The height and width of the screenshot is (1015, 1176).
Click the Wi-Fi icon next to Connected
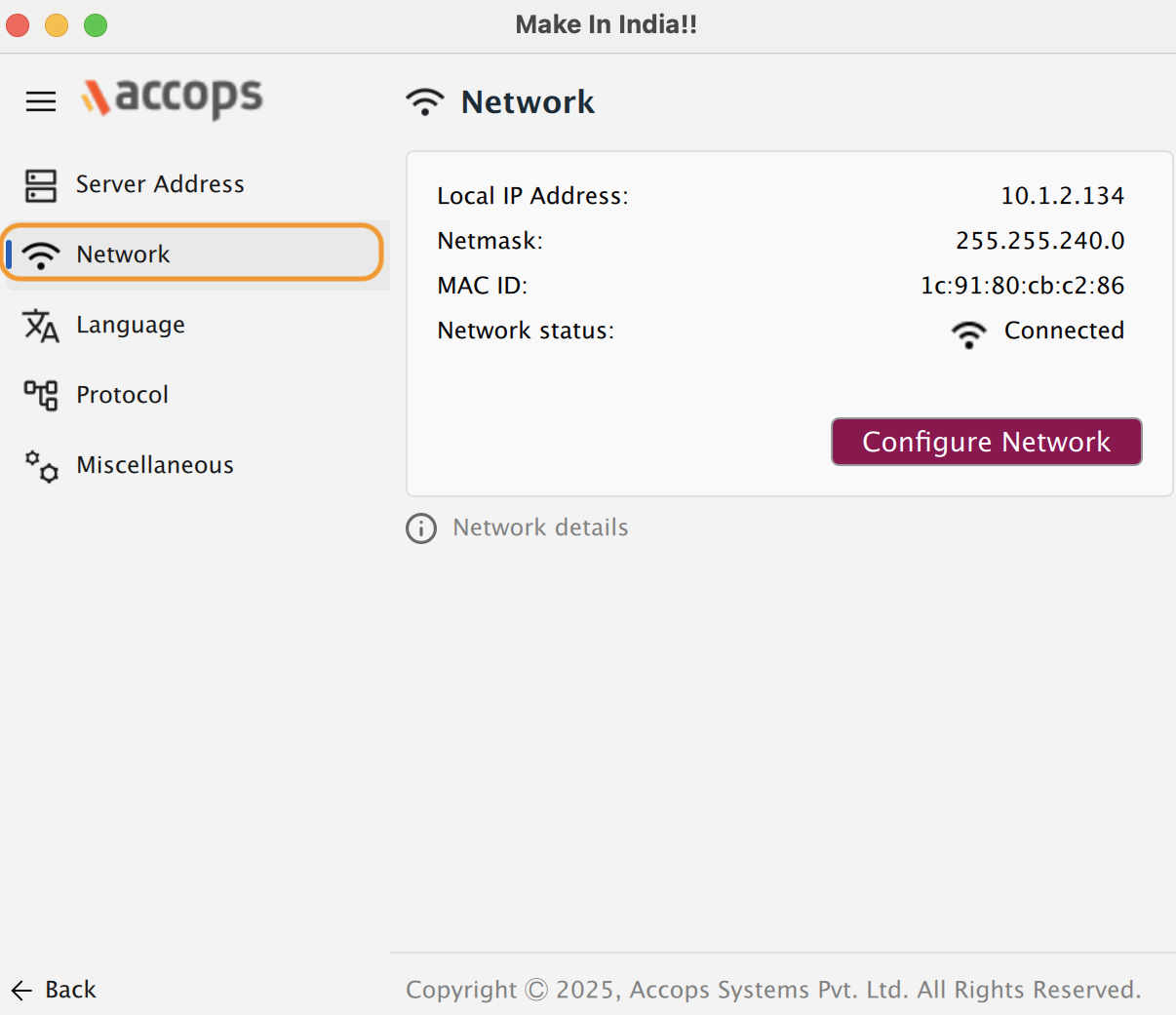click(968, 333)
